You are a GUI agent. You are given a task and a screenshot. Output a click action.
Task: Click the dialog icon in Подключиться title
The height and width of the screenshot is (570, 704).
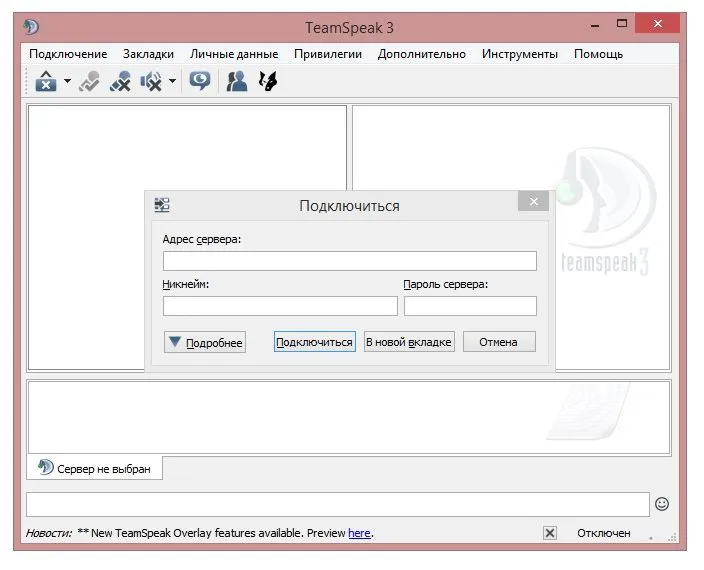(162, 205)
